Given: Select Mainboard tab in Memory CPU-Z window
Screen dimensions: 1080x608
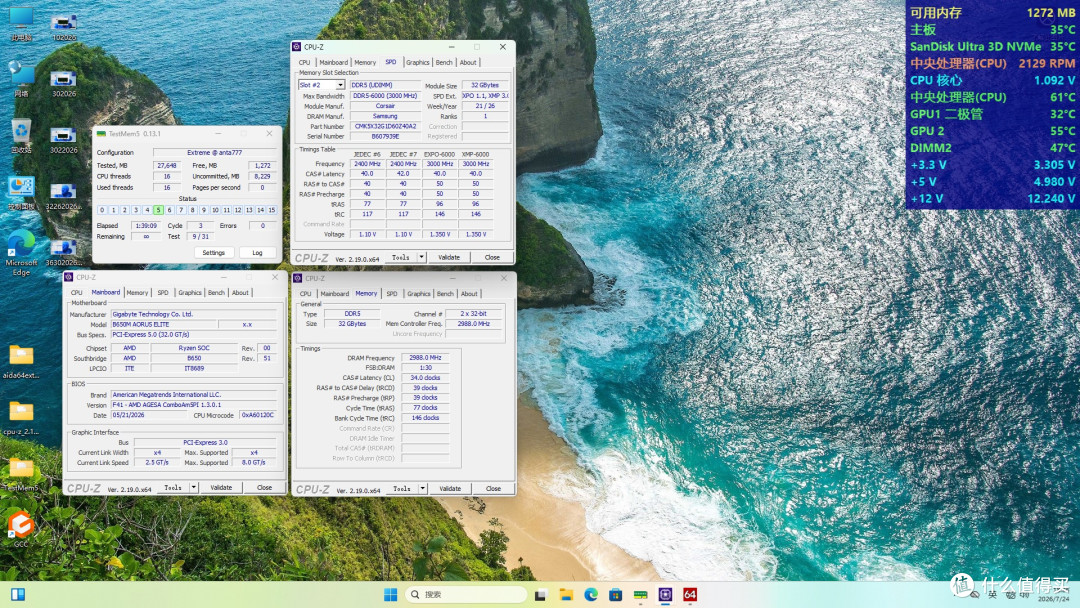Looking at the screenshot, I should 335,294.
